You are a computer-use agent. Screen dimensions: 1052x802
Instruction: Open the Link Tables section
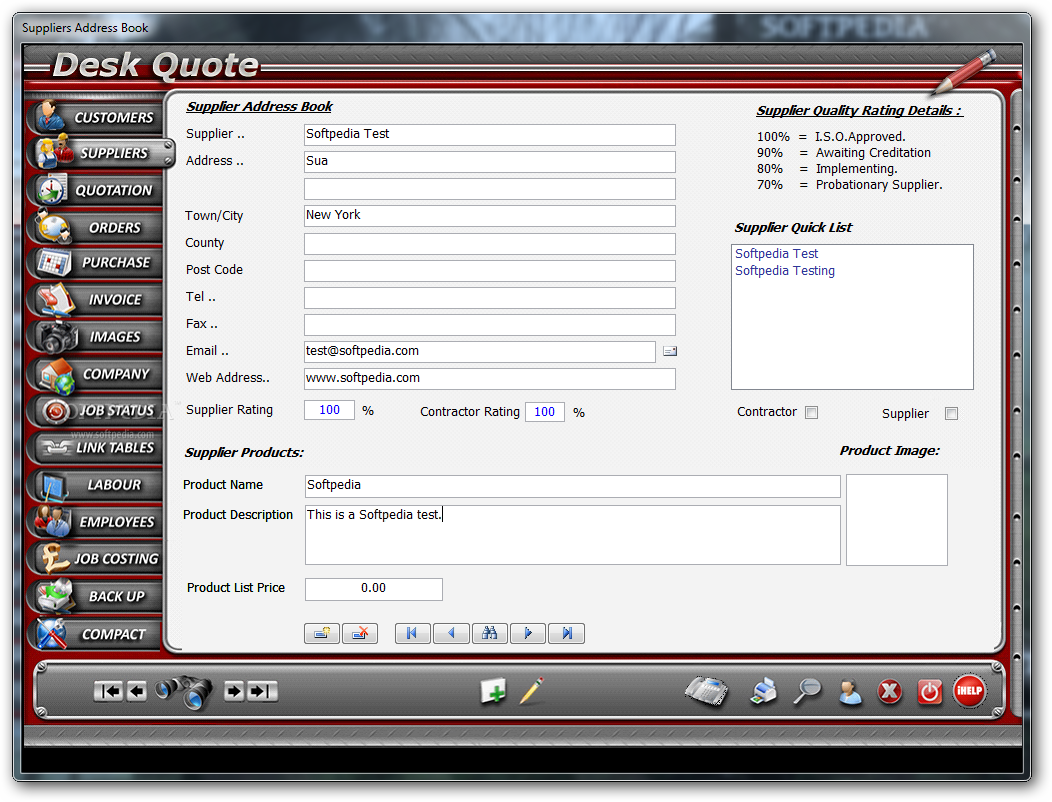point(95,447)
